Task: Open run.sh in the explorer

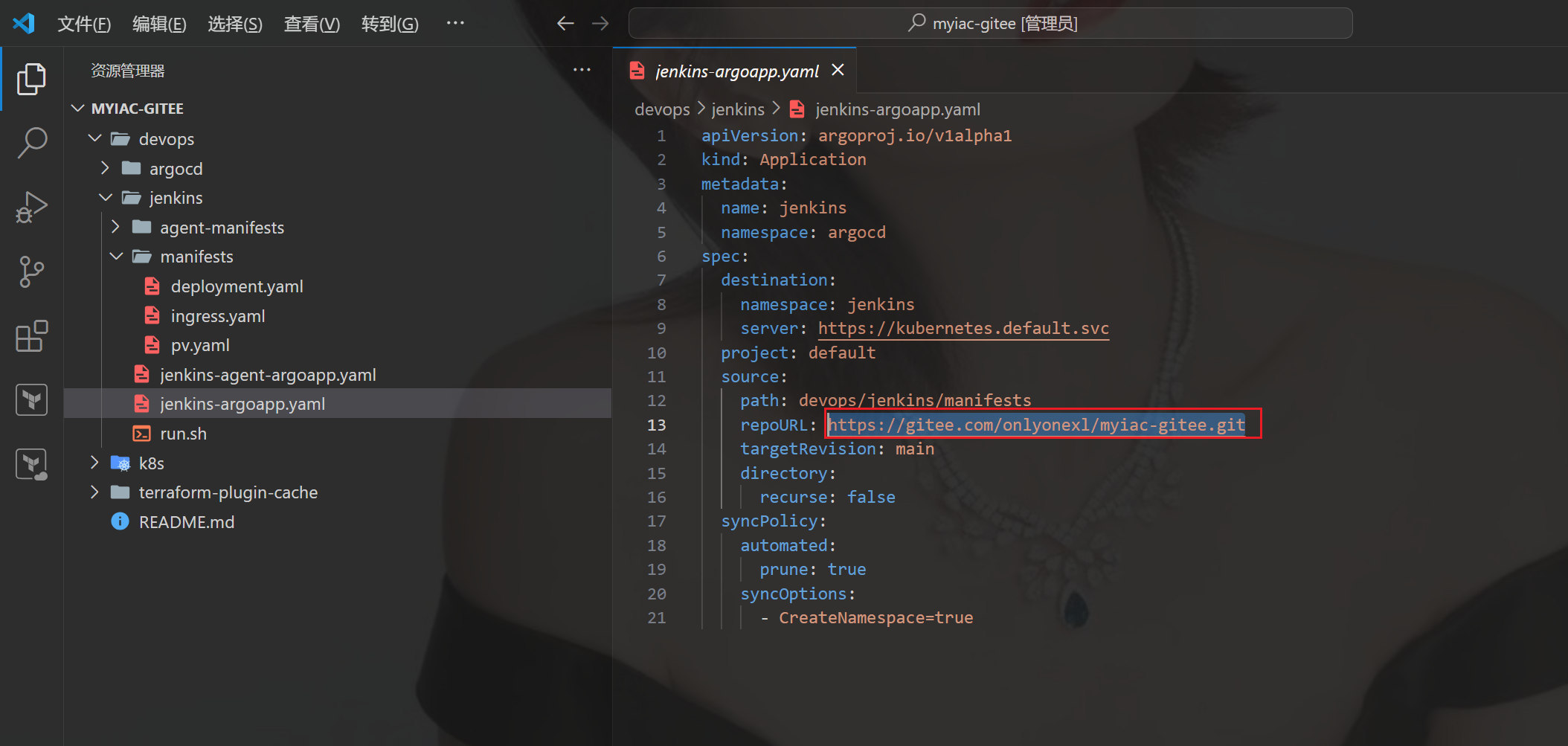Action: click(x=183, y=434)
